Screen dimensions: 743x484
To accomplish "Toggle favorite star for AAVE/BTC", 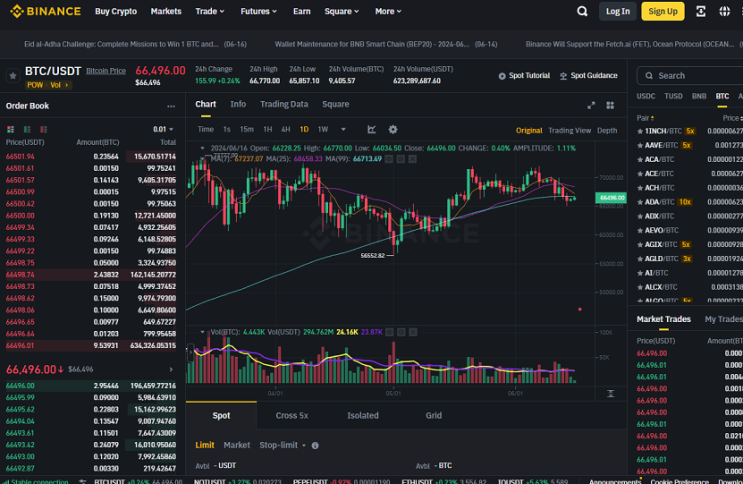I will click(640, 146).
